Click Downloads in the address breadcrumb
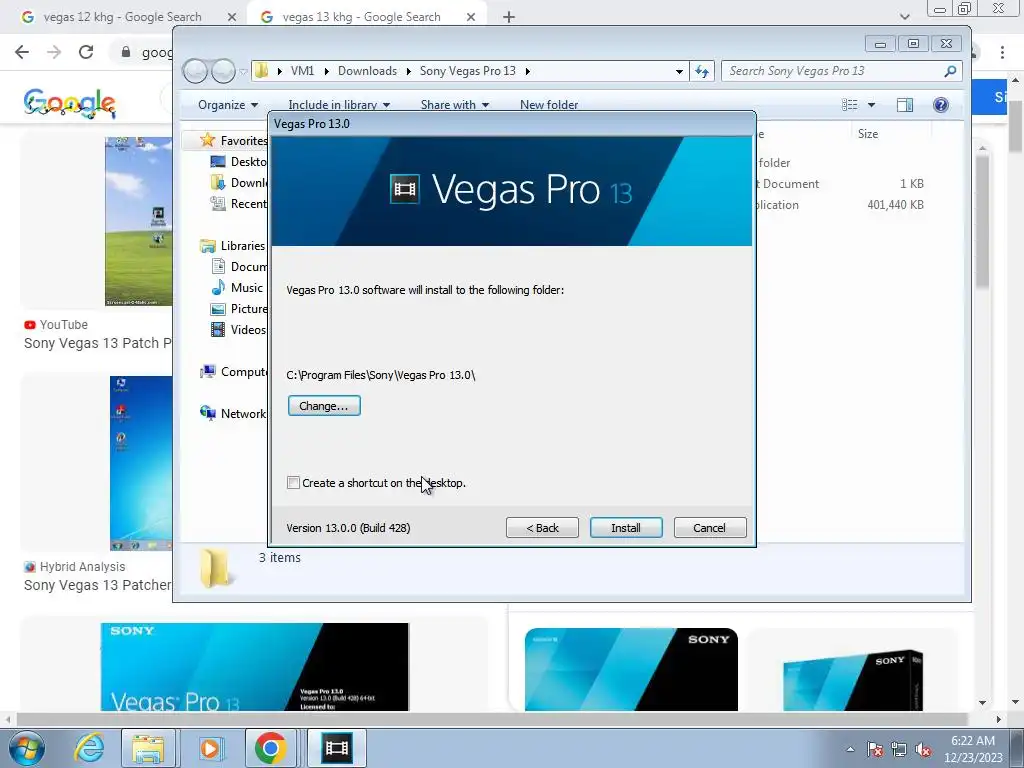The width and height of the screenshot is (1024, 768). [367, 71]
